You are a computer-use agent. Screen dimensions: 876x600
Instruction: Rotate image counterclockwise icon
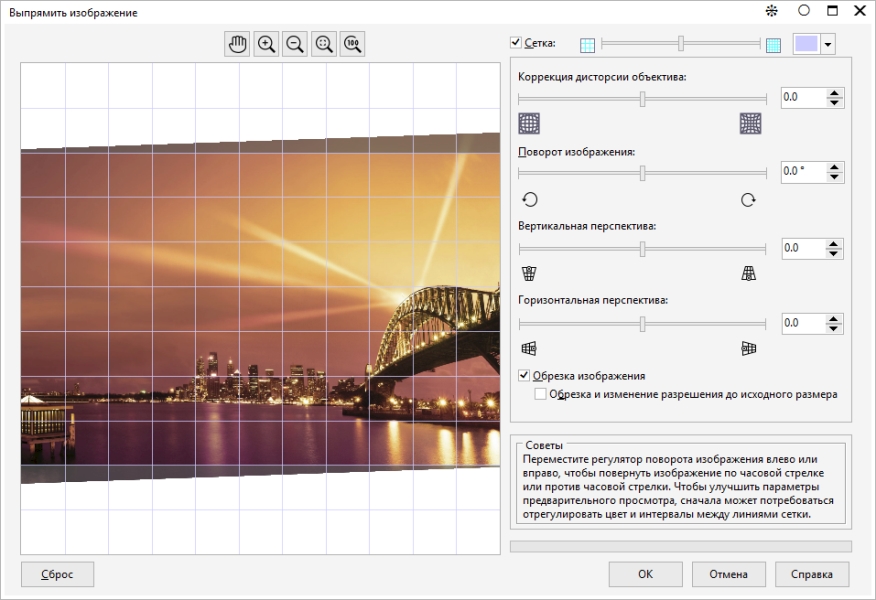(x=530, y=199)
